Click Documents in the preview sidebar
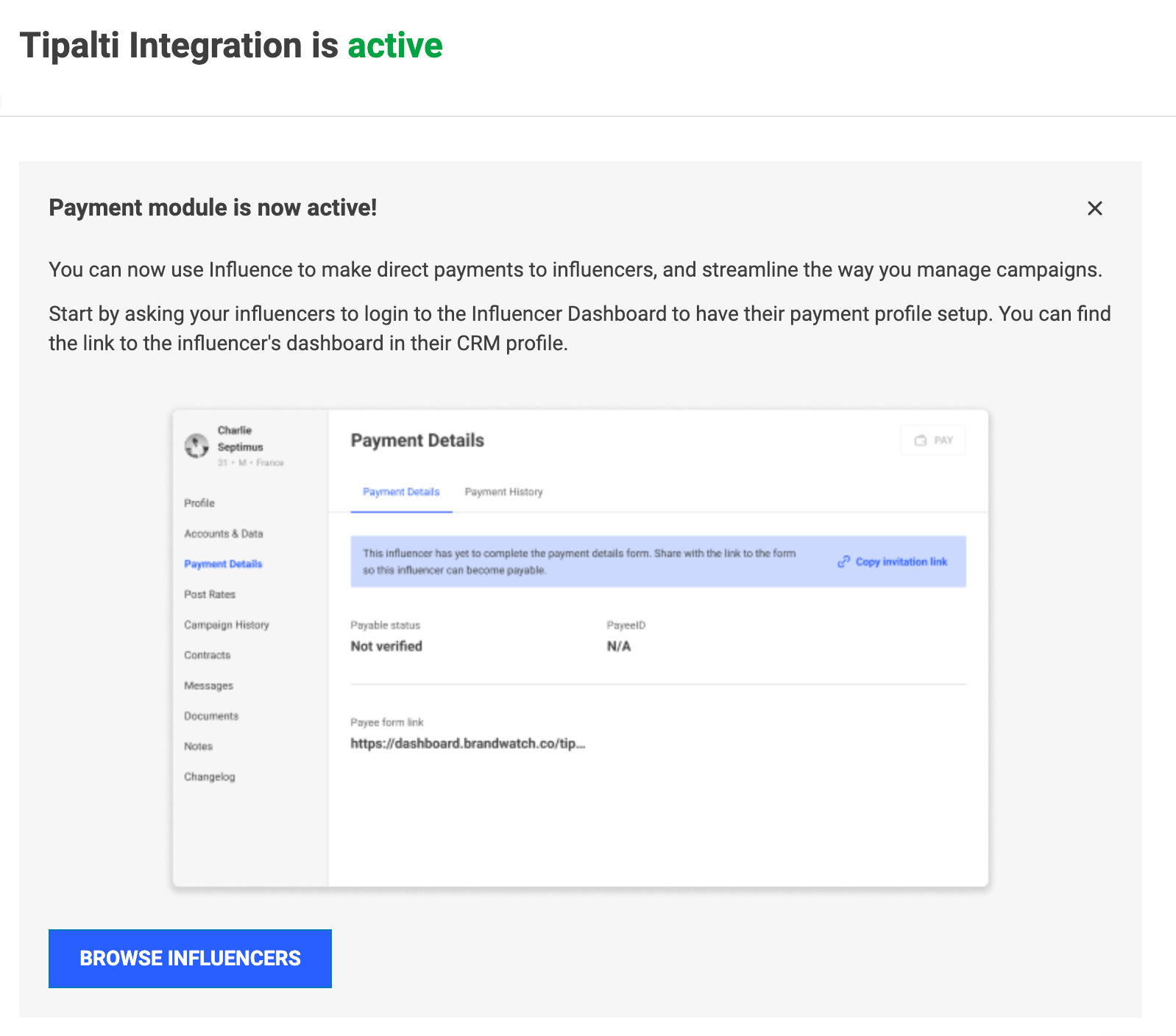This screenshot has height=1036, width=1176. click(x=211, y=716)
